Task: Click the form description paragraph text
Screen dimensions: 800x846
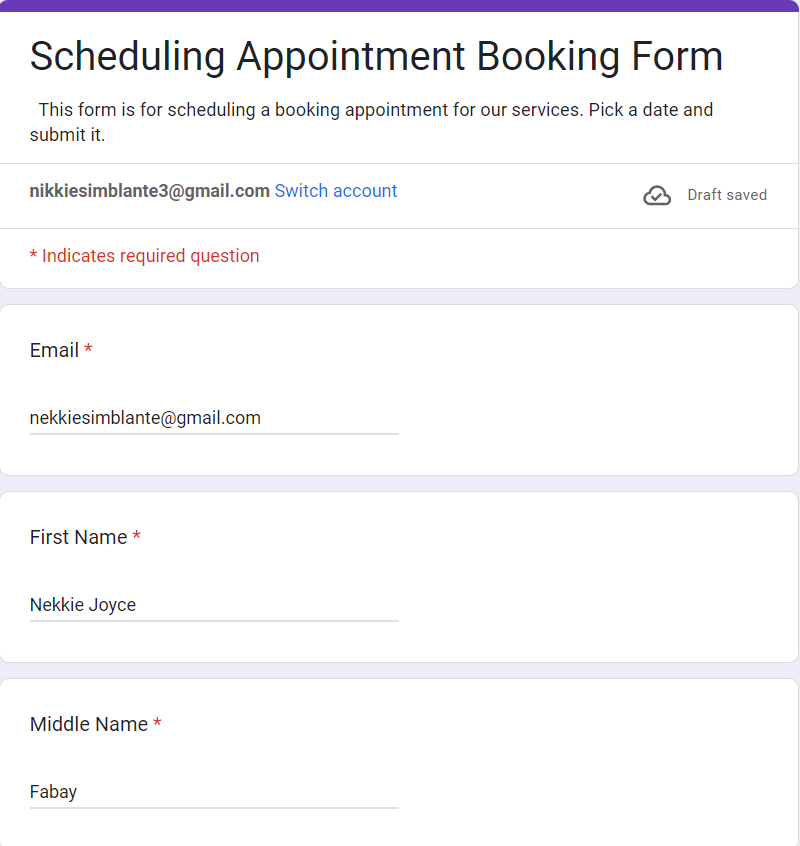Action: tap(371, 122)
